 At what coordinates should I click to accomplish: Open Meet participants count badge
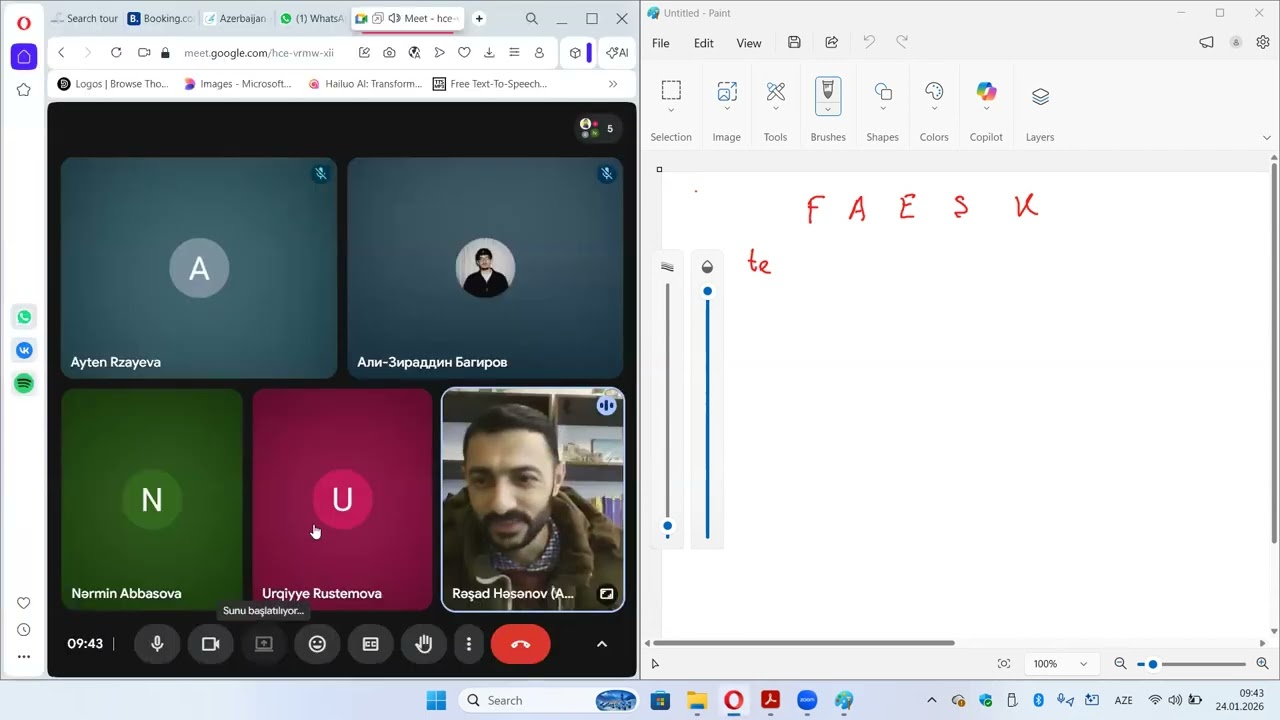[x=598, y=128]
